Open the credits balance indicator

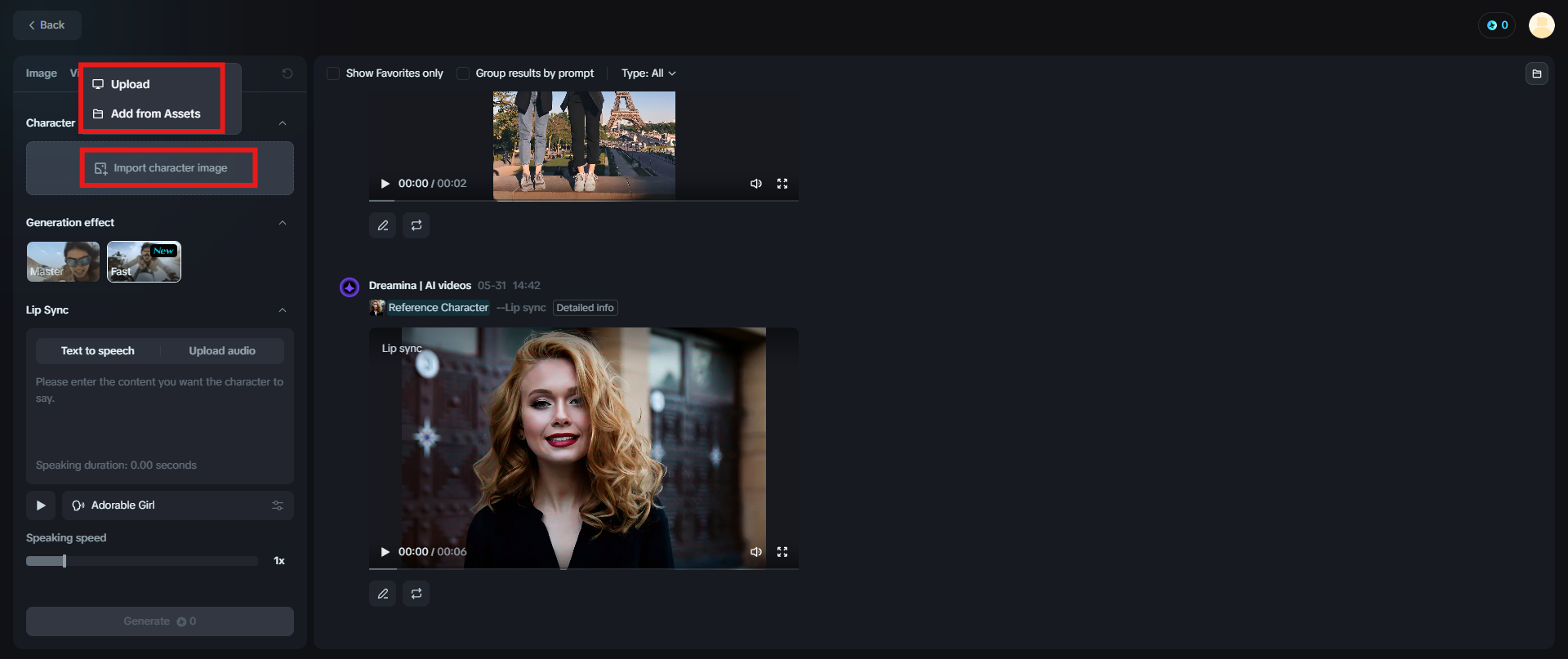coord(1497,25)
